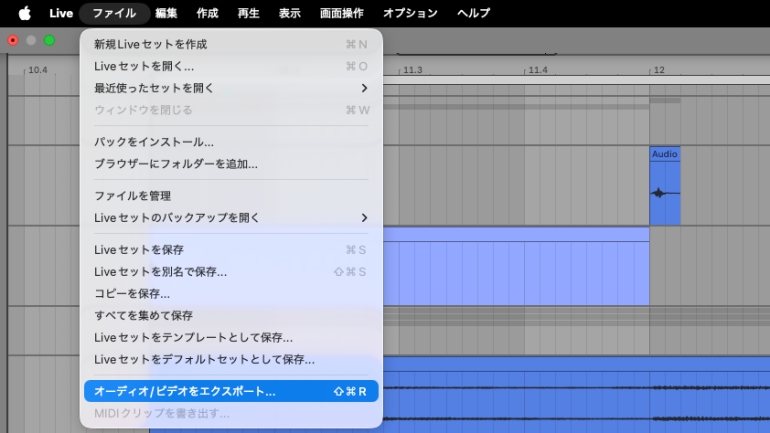
Task: Choose コピーを保存...
Action: point(231,294)
